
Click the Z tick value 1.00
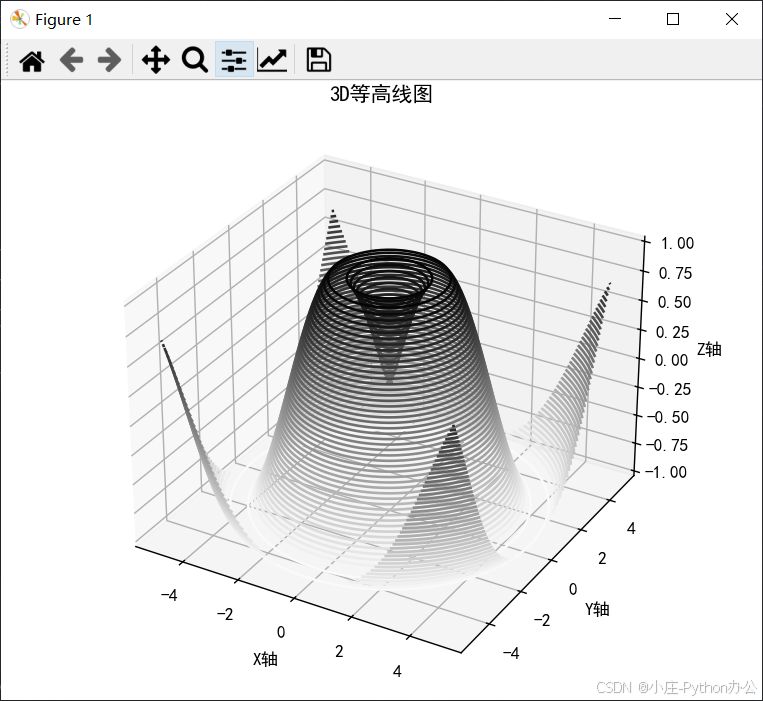point(677,243)
